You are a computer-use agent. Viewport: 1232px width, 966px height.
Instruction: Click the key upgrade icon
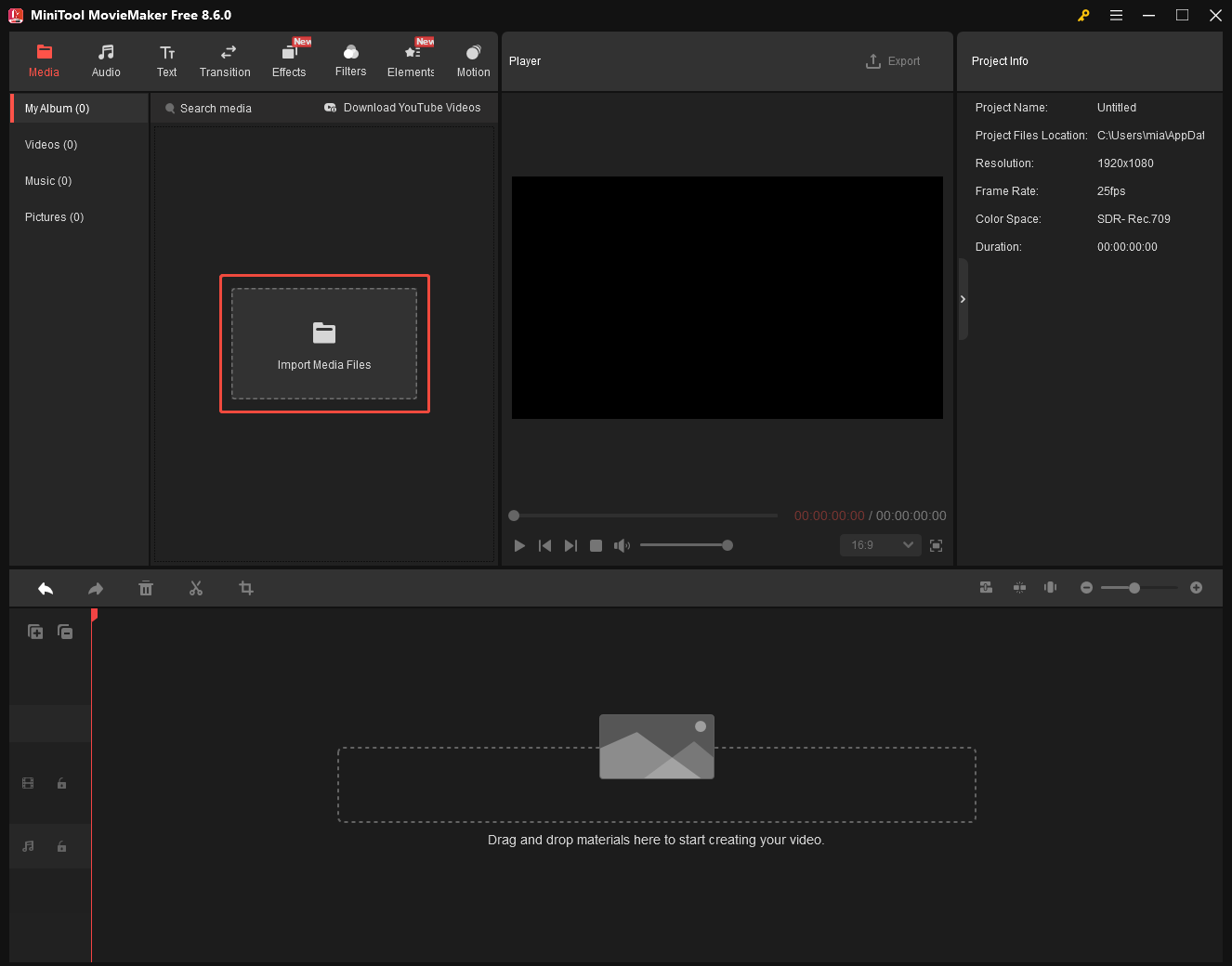(1083, 15)
